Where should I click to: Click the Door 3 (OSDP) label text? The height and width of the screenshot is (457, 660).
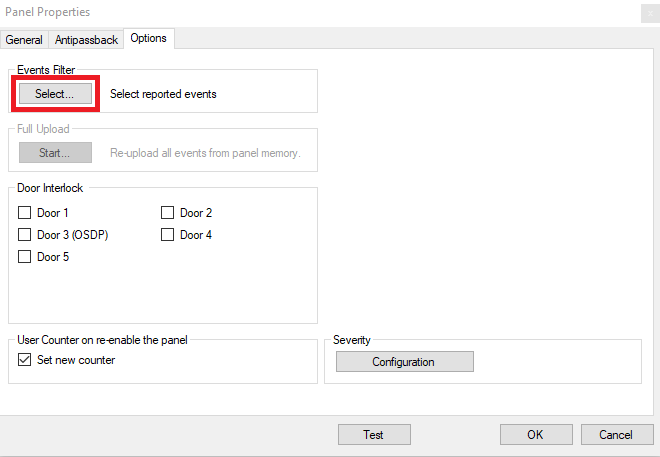[x=72, y=234]
